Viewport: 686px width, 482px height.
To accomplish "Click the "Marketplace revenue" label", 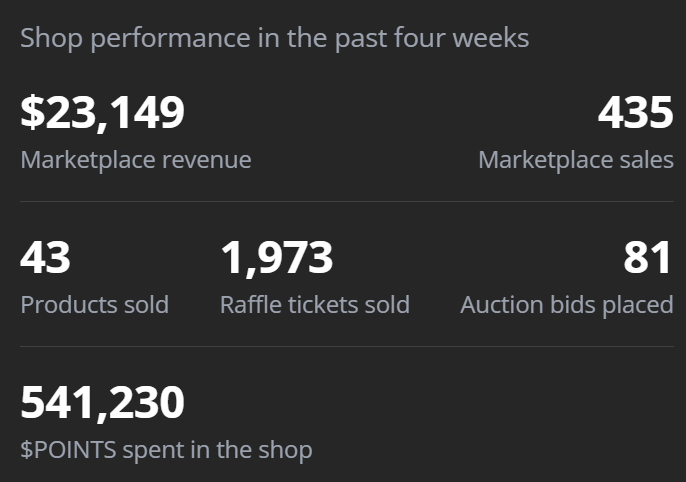I will pos(136,160).
